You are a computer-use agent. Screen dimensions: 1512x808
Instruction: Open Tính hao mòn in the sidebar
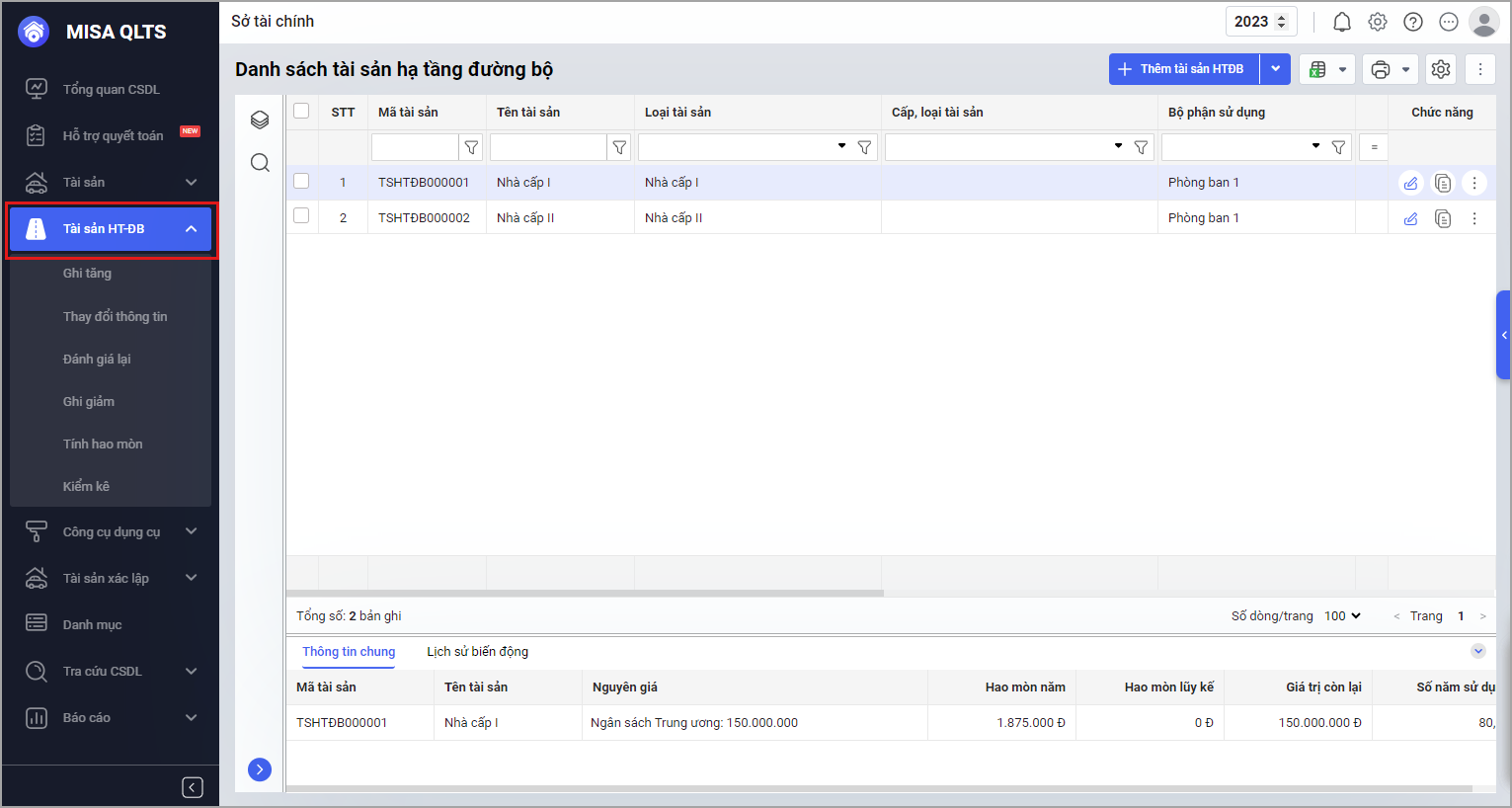pos(103,444)
